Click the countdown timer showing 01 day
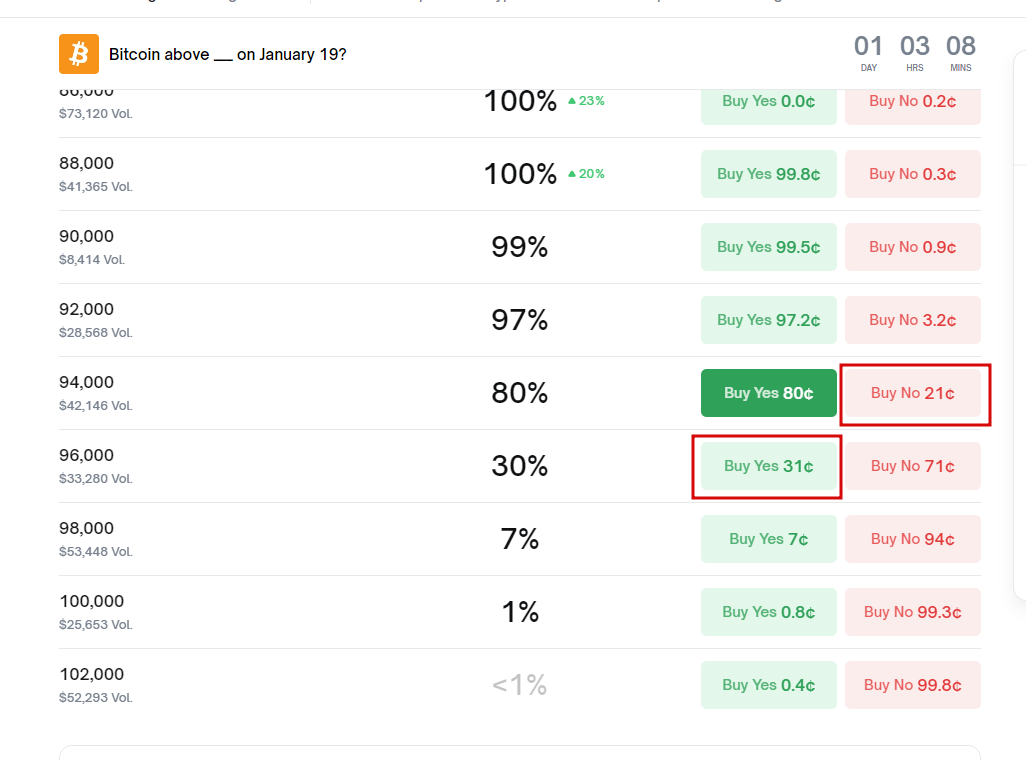This screenshot has height=760, width=1026. (868, 52)
